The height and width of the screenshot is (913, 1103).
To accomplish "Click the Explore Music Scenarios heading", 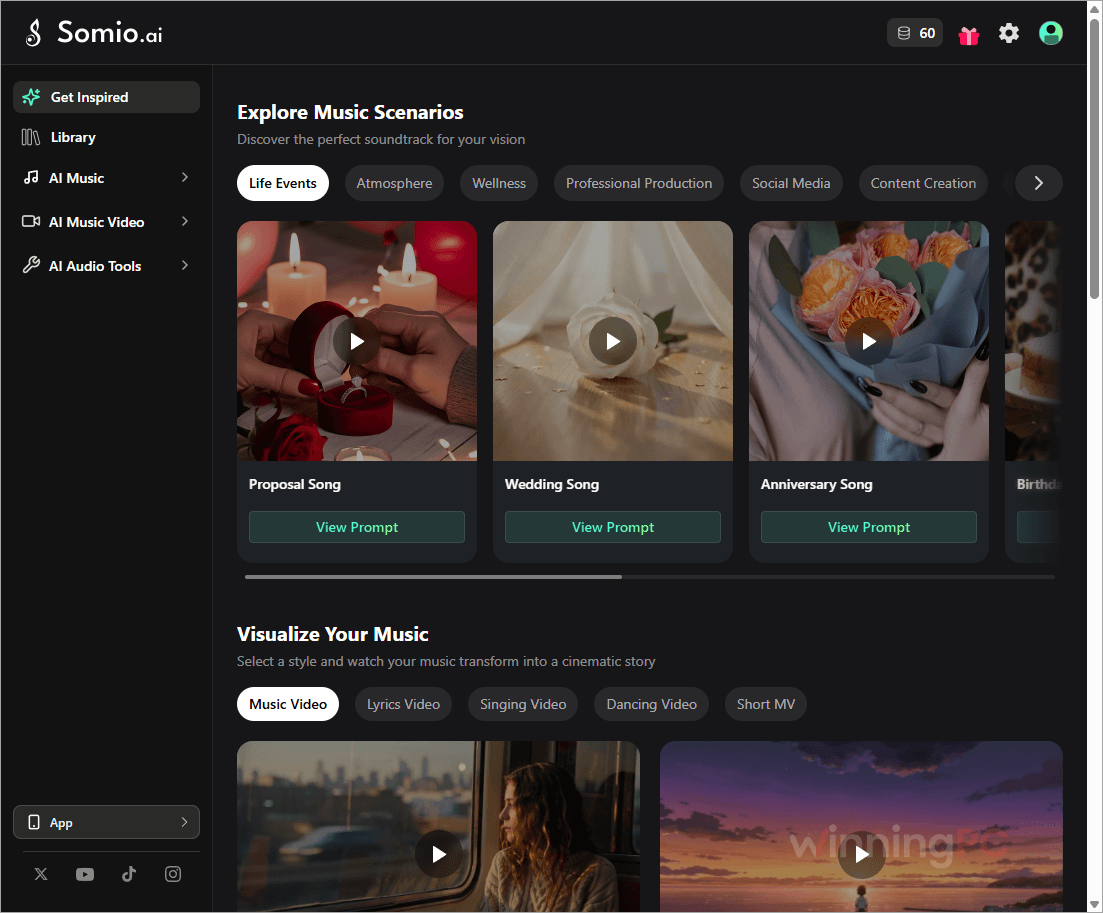I will 350,113.
